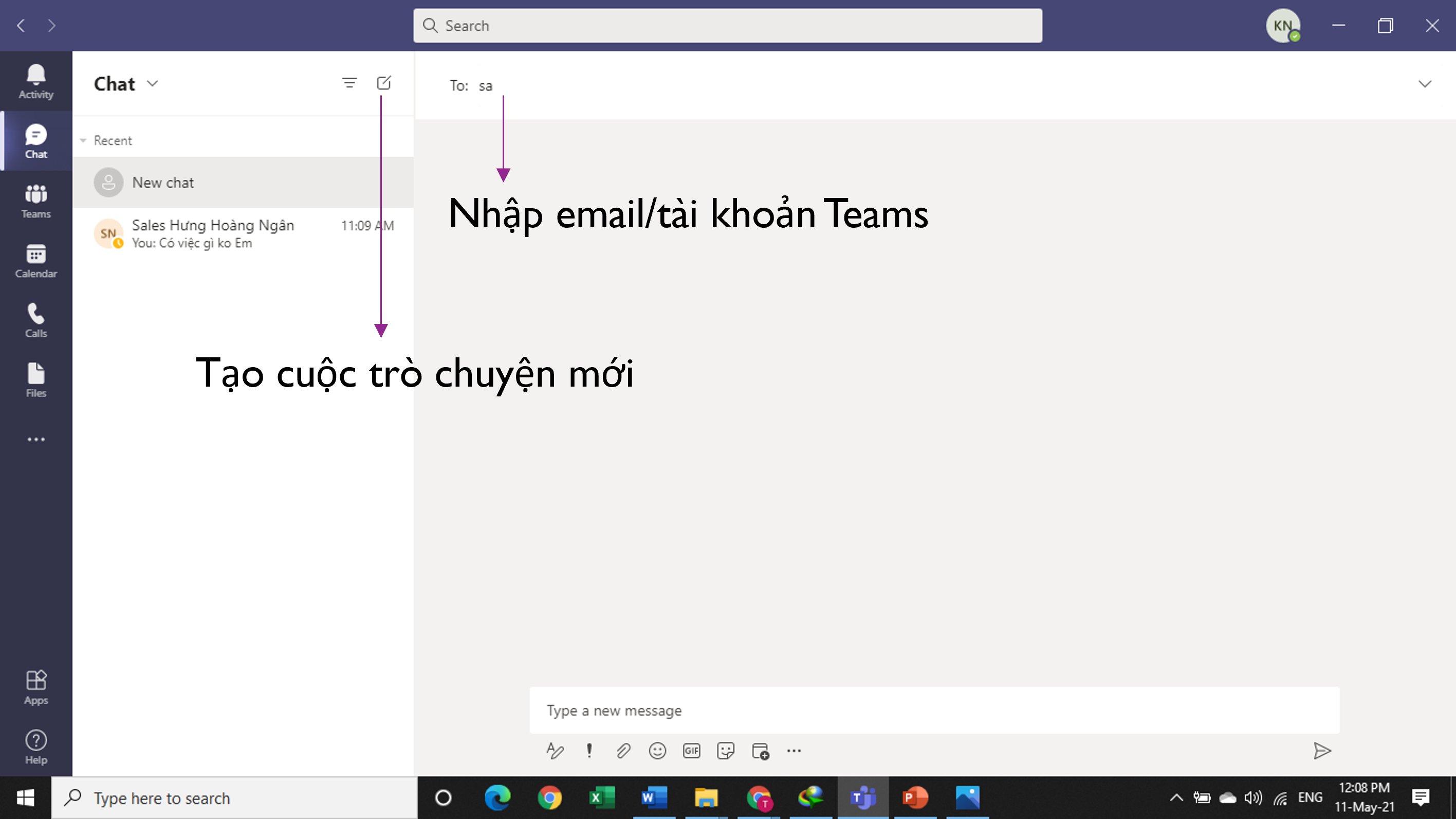
Task: Show more messaging options ellipsis
Action: point(794,751)
